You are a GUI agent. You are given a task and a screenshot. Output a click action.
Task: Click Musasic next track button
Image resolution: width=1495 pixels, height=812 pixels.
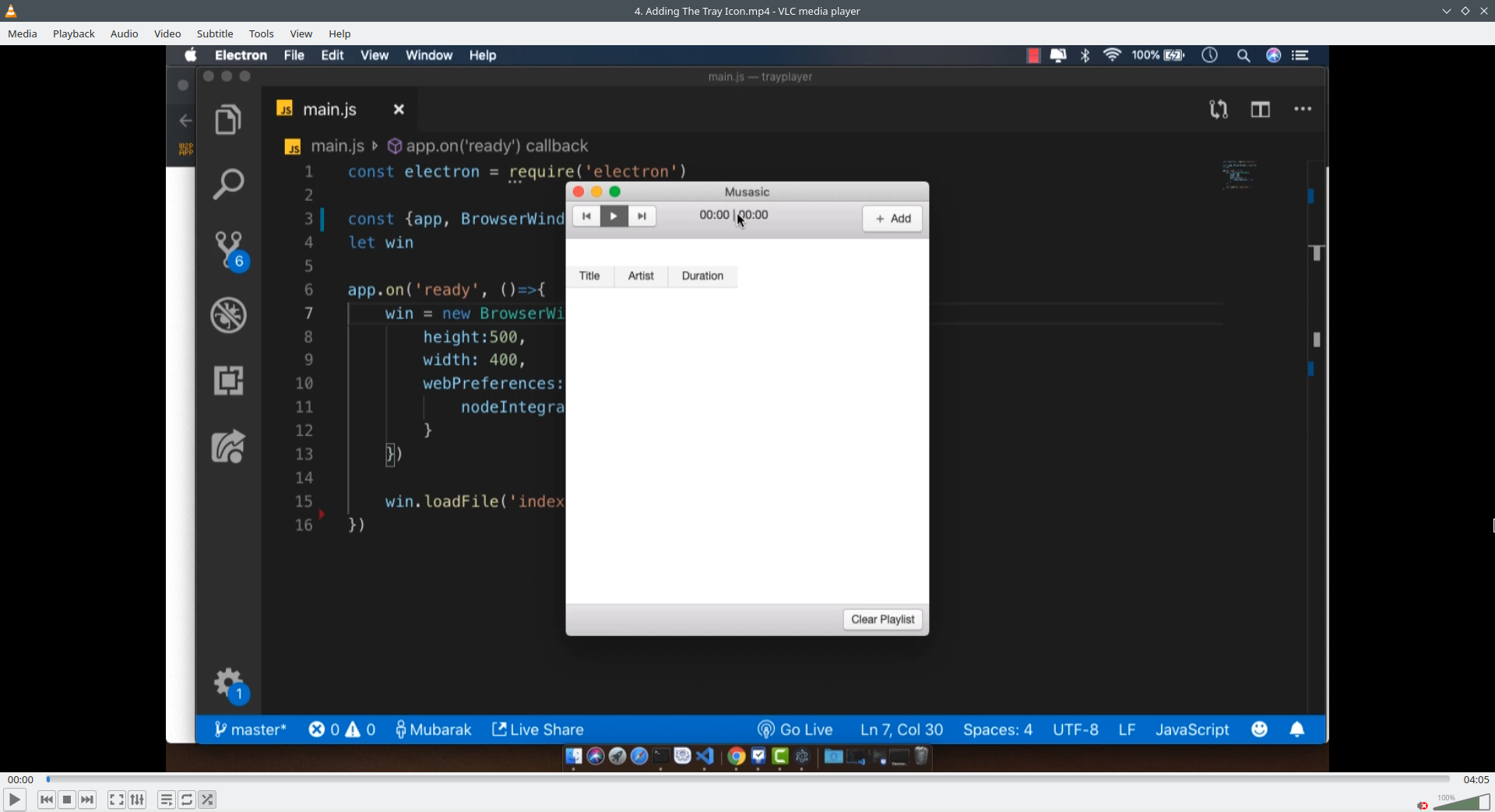[642, 216]
